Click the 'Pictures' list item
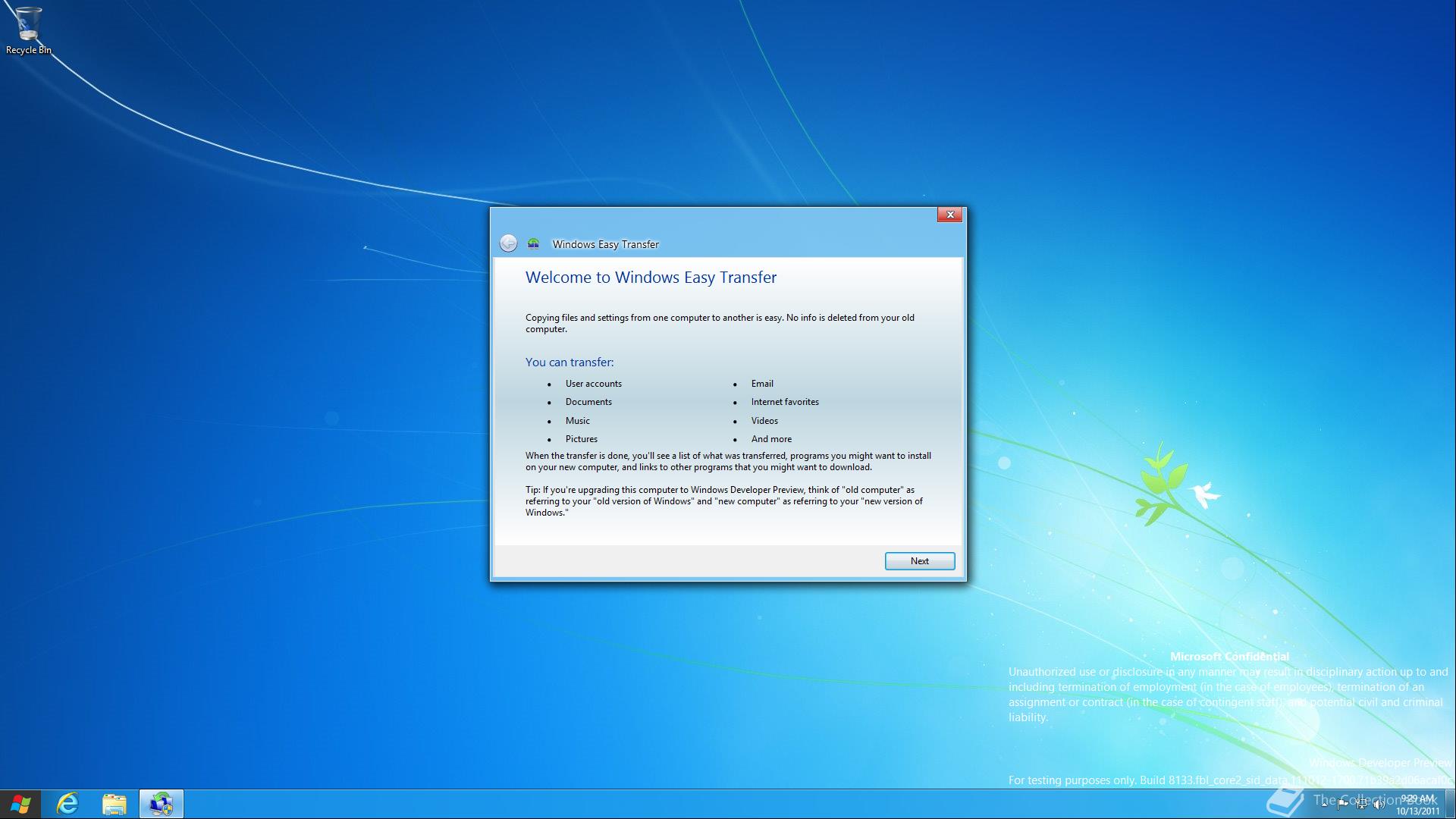Viewport: 1456px width, 819px height. click(x=581, y=439)
